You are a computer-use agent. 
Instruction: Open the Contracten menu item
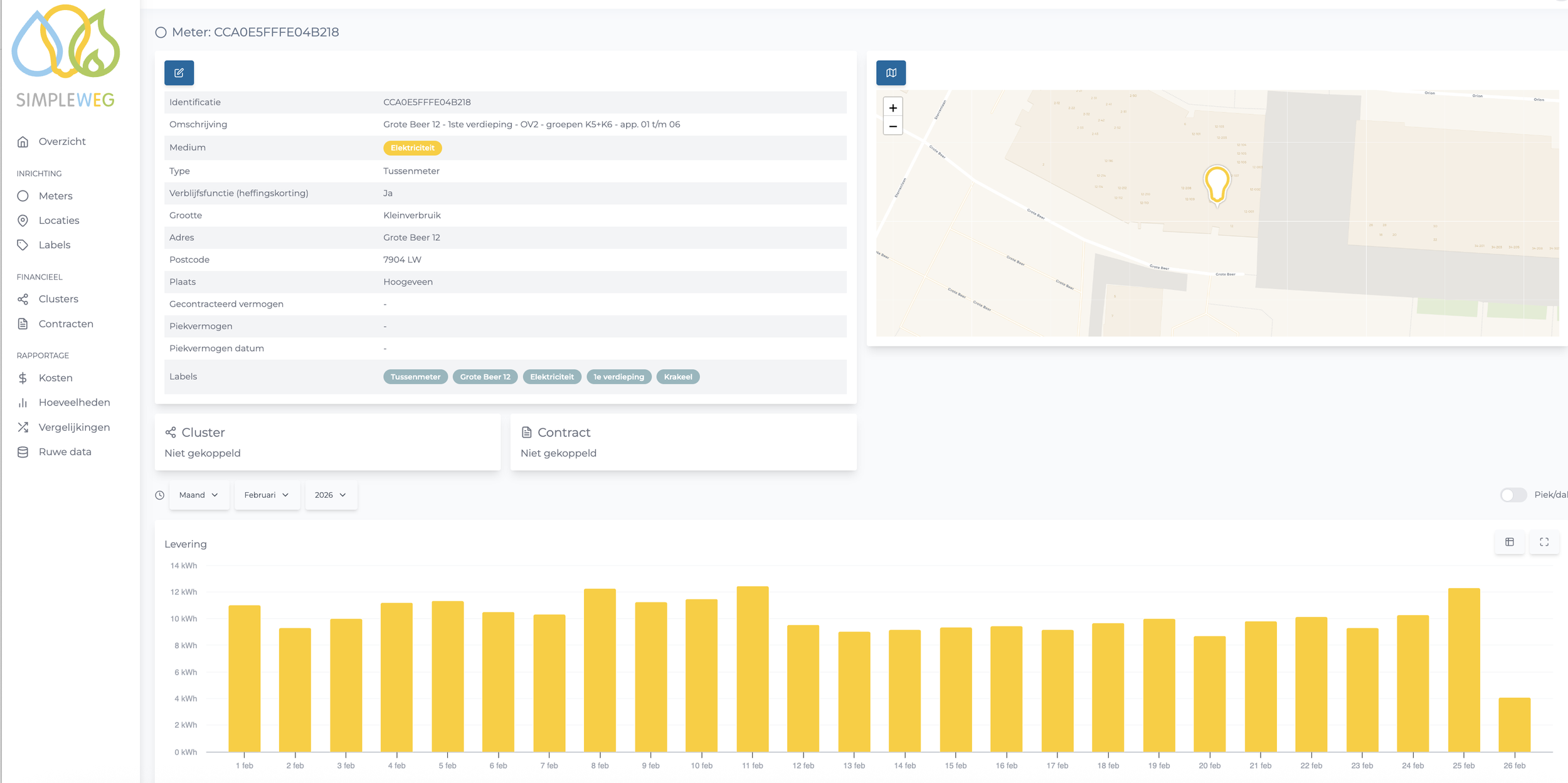(65, 324)
